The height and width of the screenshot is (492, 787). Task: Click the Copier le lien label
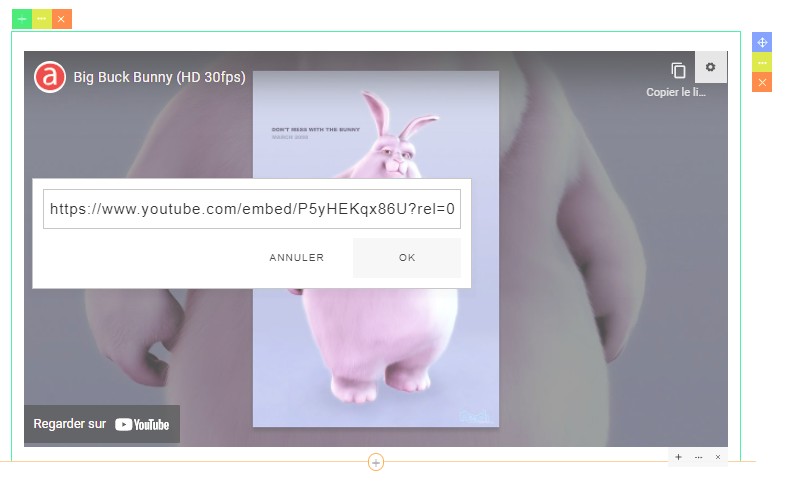tap(676, 92)
